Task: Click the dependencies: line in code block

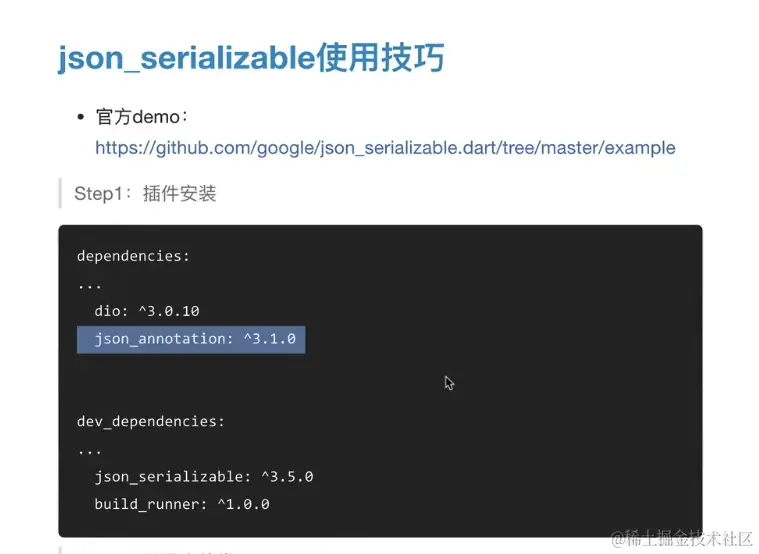Action: (133, 256)
